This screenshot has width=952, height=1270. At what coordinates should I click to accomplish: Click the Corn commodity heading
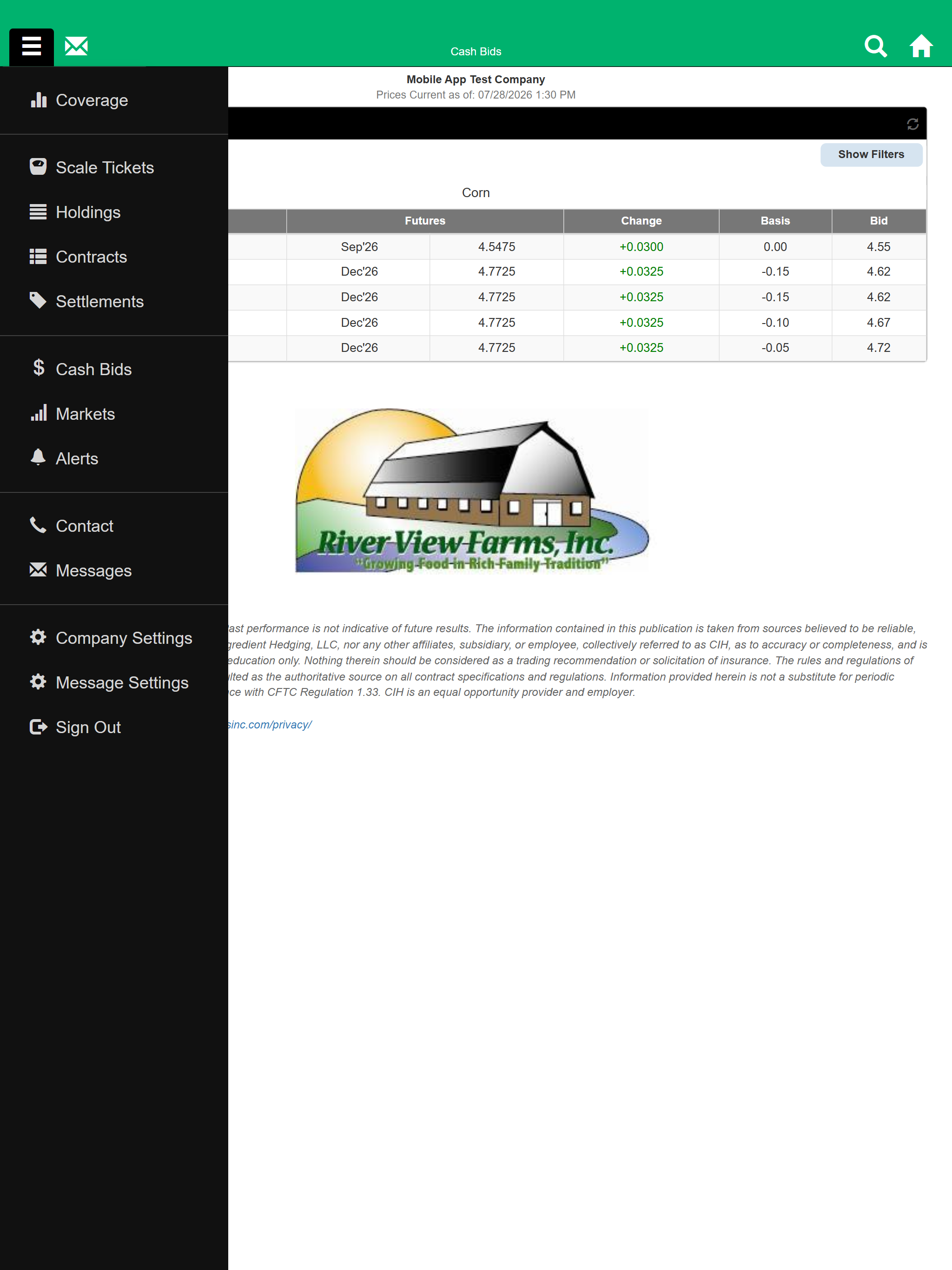tap(476, 193)
